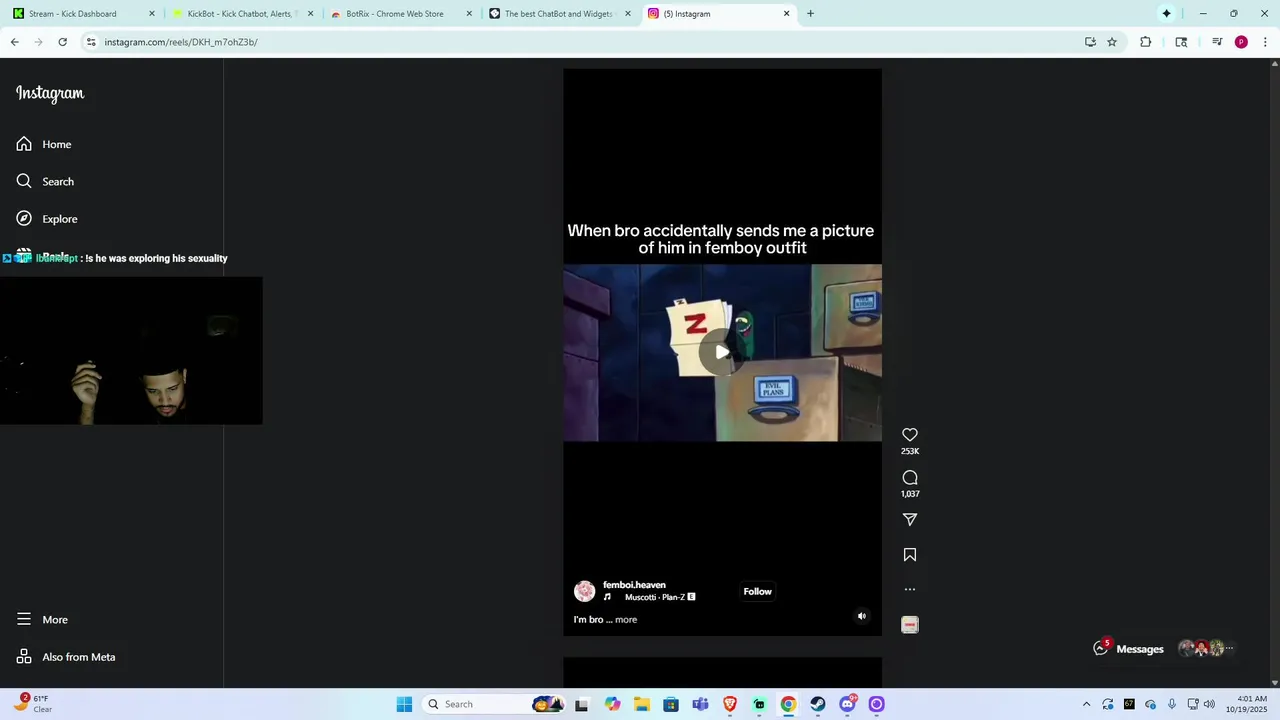Open Instagram Search panel
Viewport: 1280px width, 720px height.
pyautogui.click(x=45, y=181)
